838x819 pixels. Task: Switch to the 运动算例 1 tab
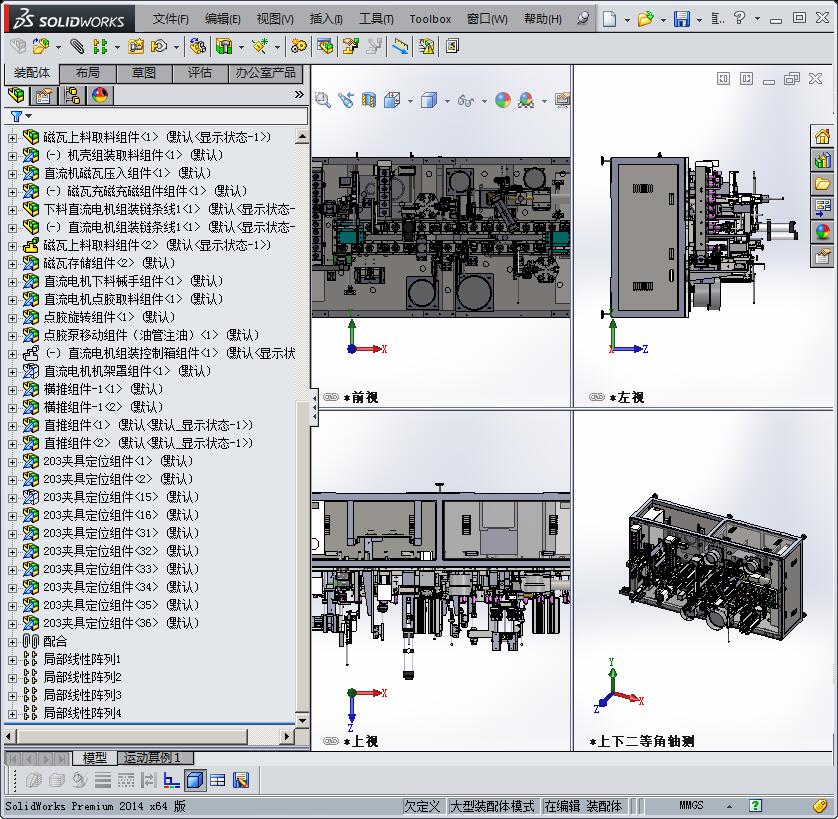point(153,758)
